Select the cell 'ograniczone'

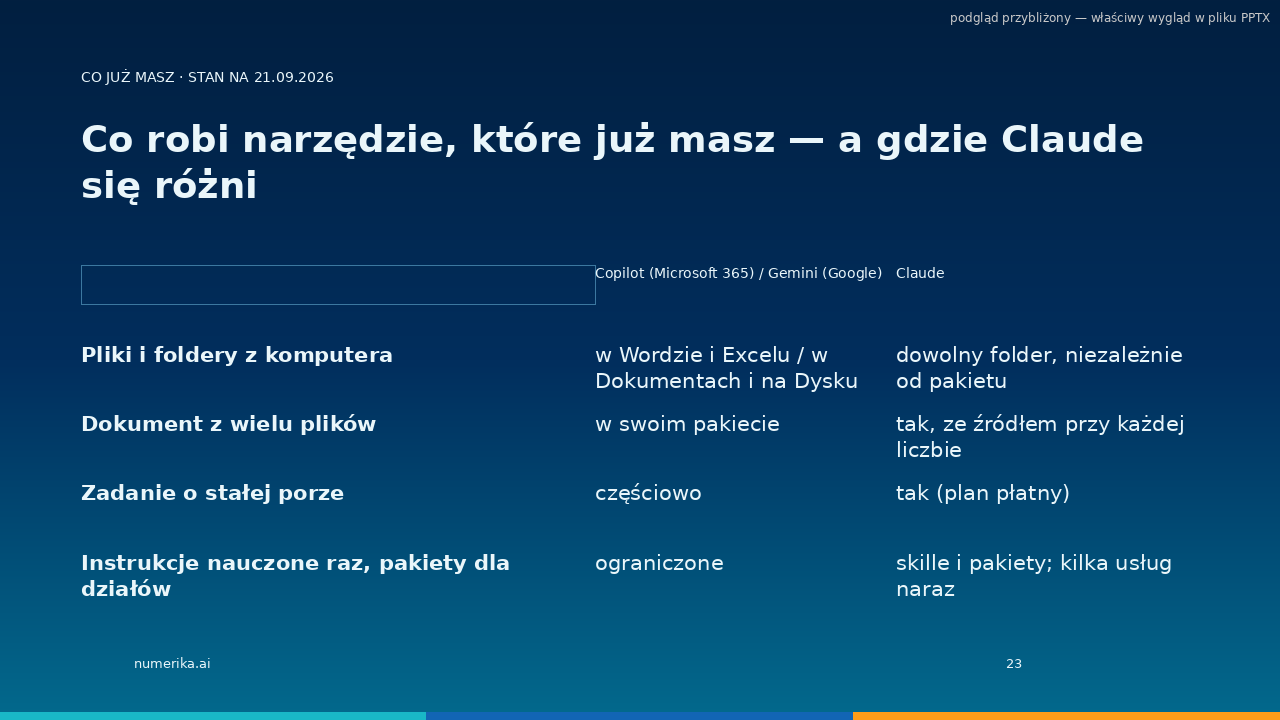(x=659, y=563)
